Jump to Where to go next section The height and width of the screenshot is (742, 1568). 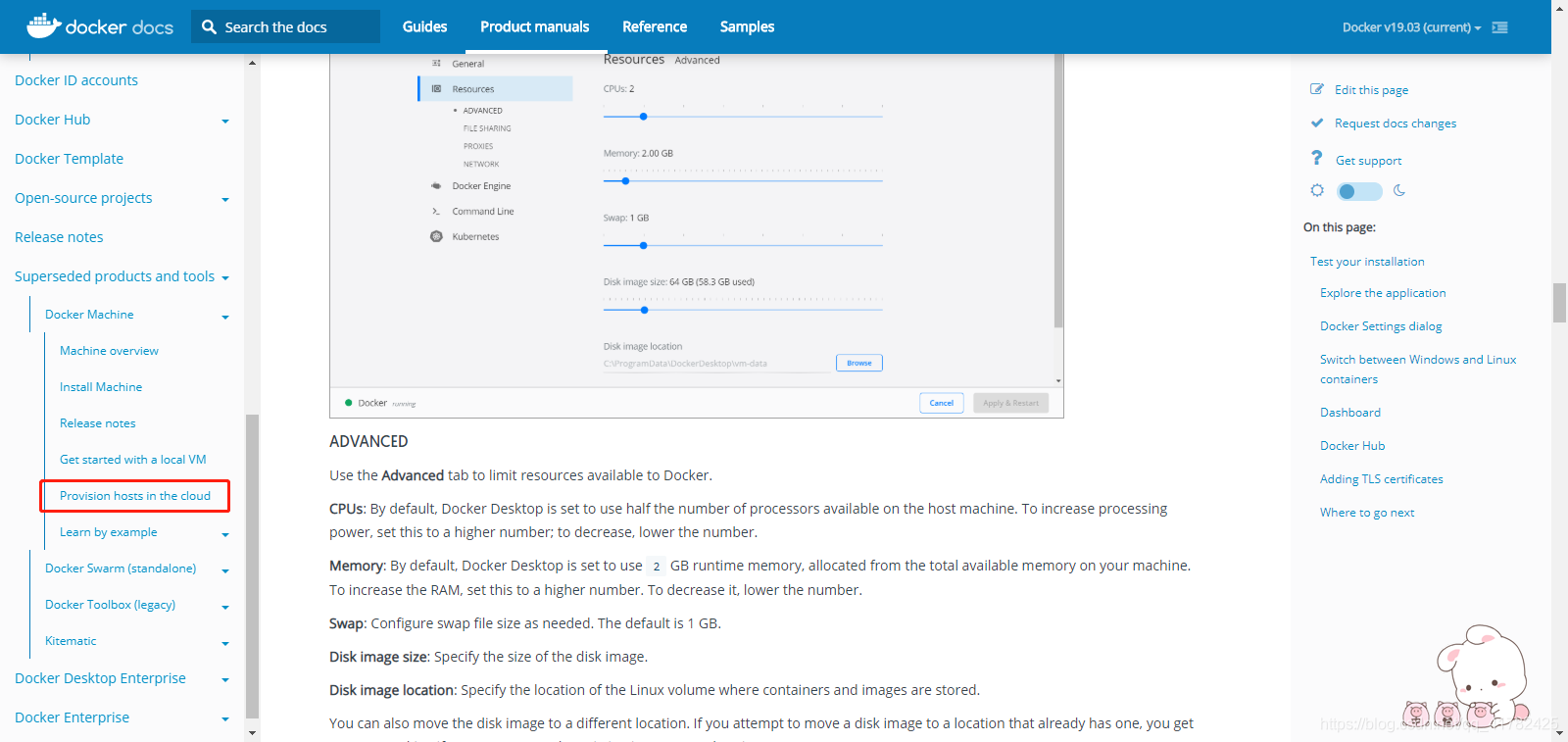1367,513
